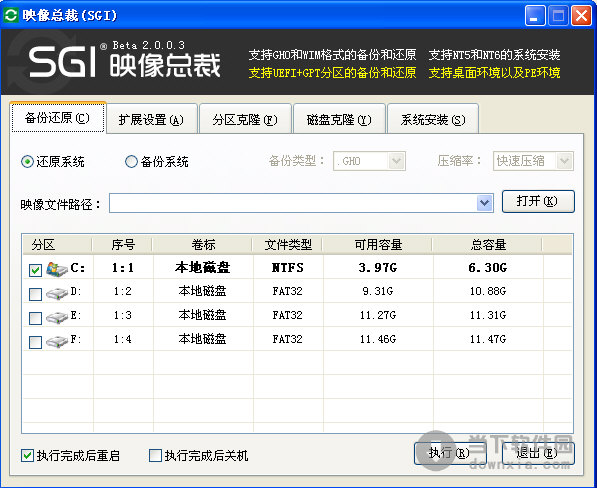Viewport: 597px width, 488px height.
Task: Click the 打开 (K) button
Action: (538, 201)
